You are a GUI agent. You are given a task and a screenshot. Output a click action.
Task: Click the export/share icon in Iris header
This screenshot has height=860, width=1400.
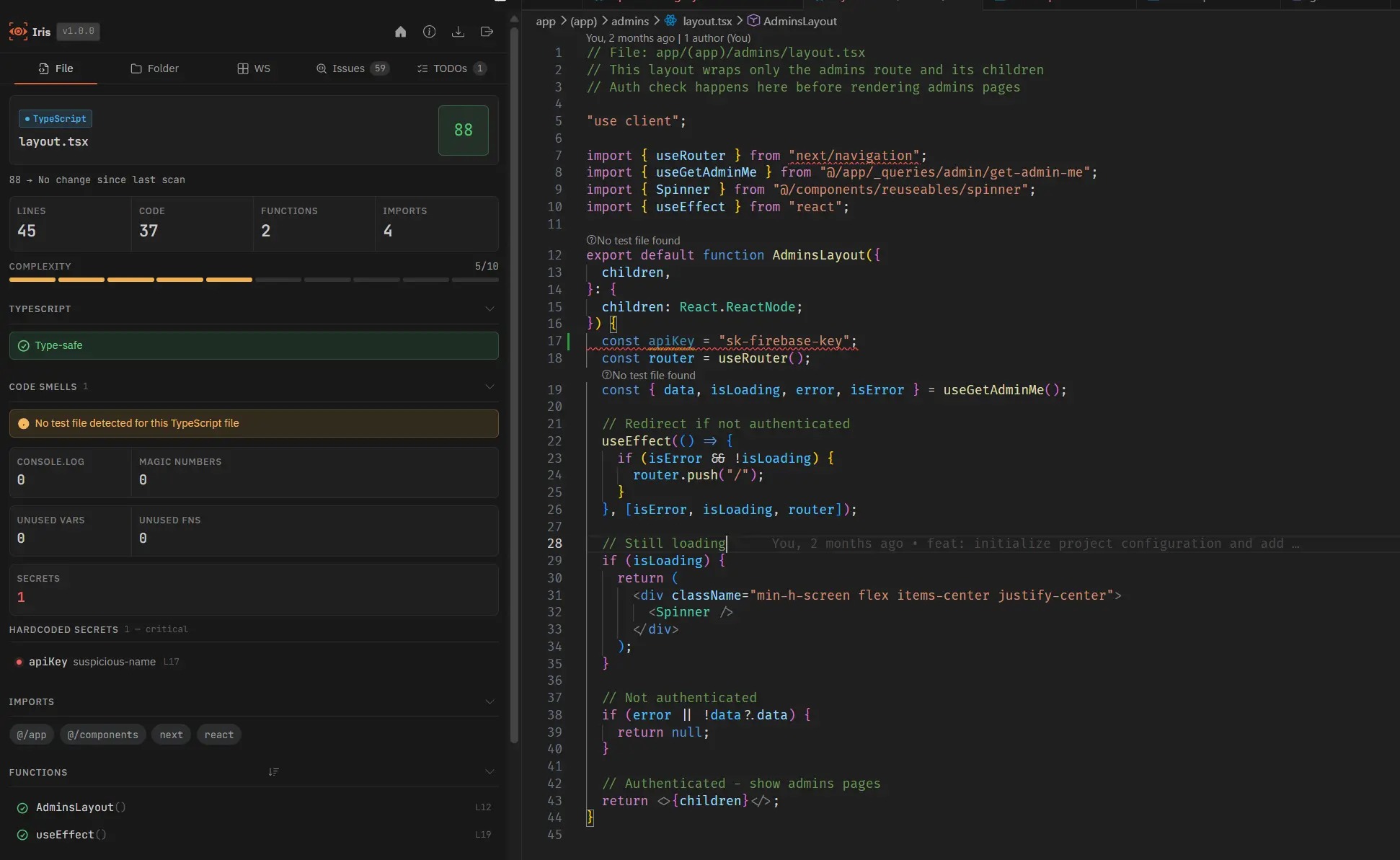click(487, 32)
